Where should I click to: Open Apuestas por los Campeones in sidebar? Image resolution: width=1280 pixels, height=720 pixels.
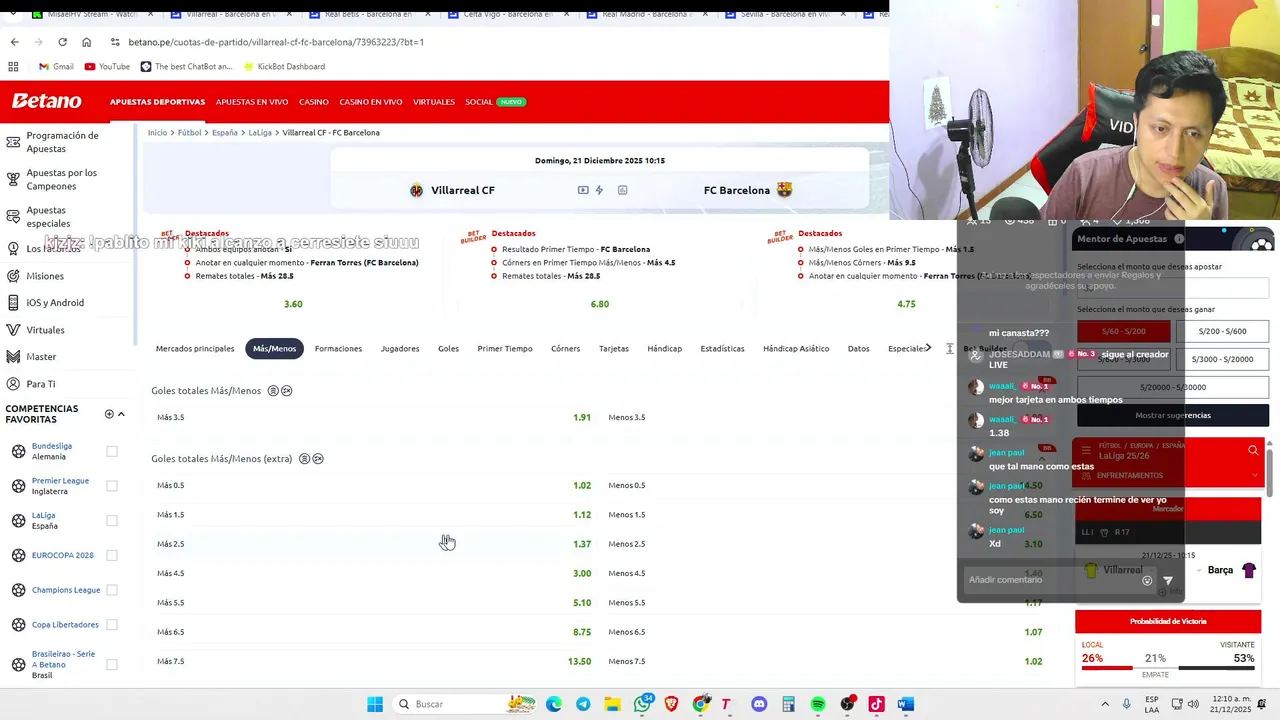click(61, 179)
